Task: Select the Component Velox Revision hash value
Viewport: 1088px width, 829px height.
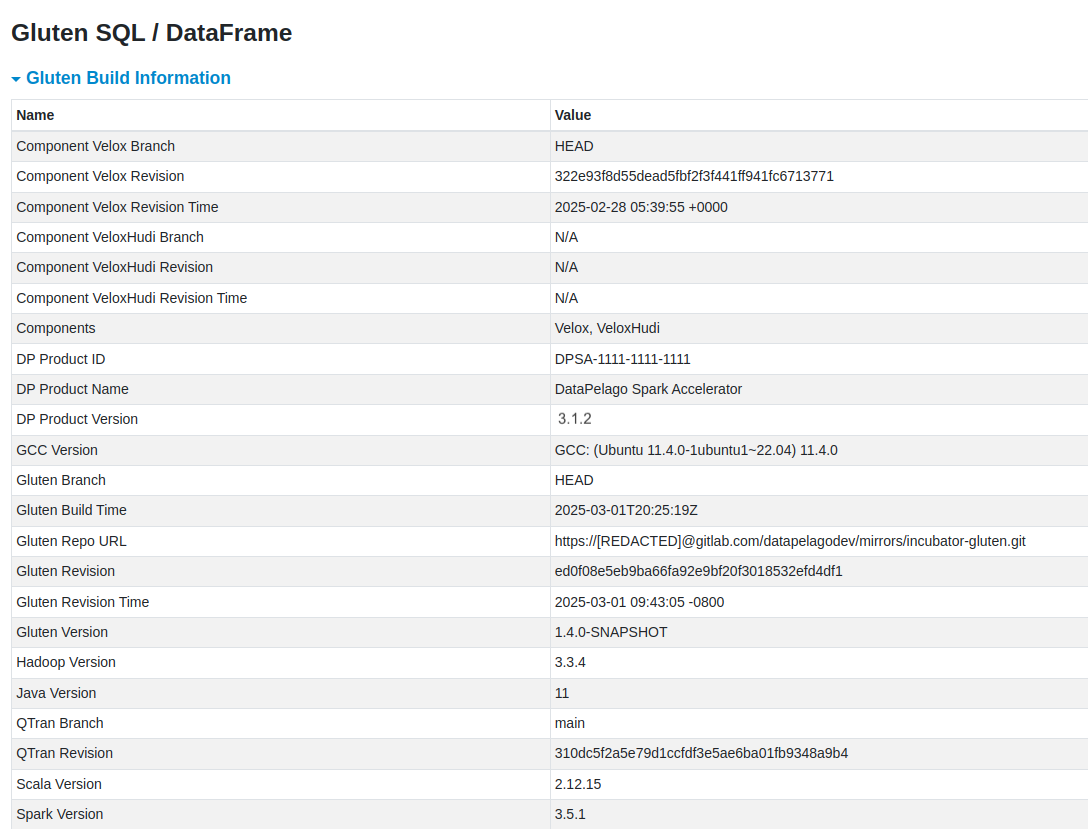Action: (694, 176)
